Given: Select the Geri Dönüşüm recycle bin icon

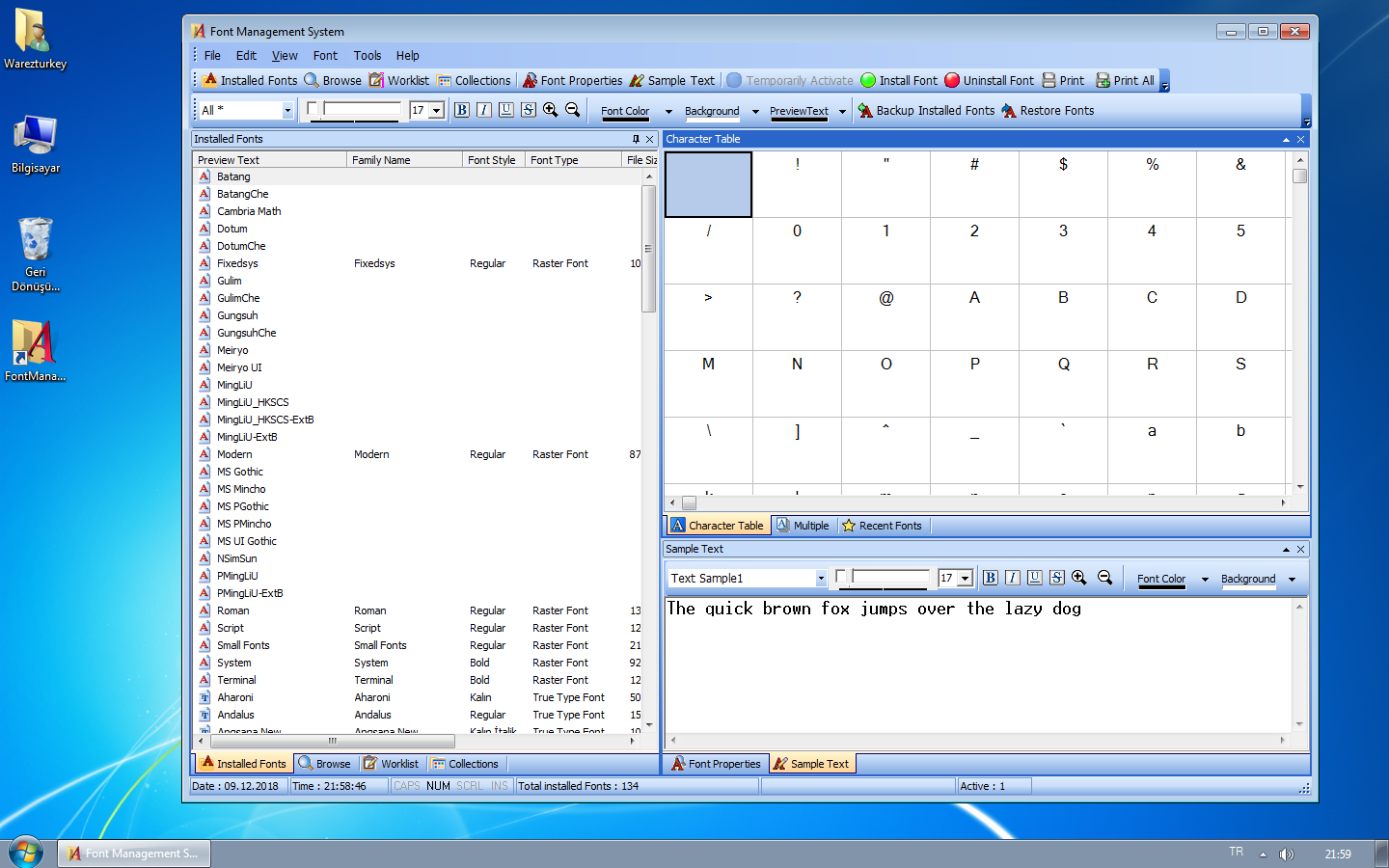Looking at the screenshot, I should click(x=36, y=254).
